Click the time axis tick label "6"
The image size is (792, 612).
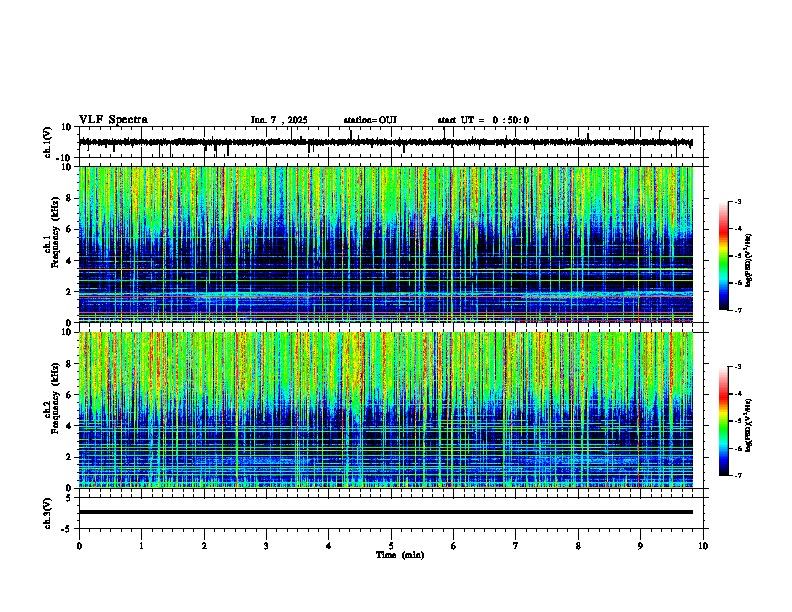point(454,546)
